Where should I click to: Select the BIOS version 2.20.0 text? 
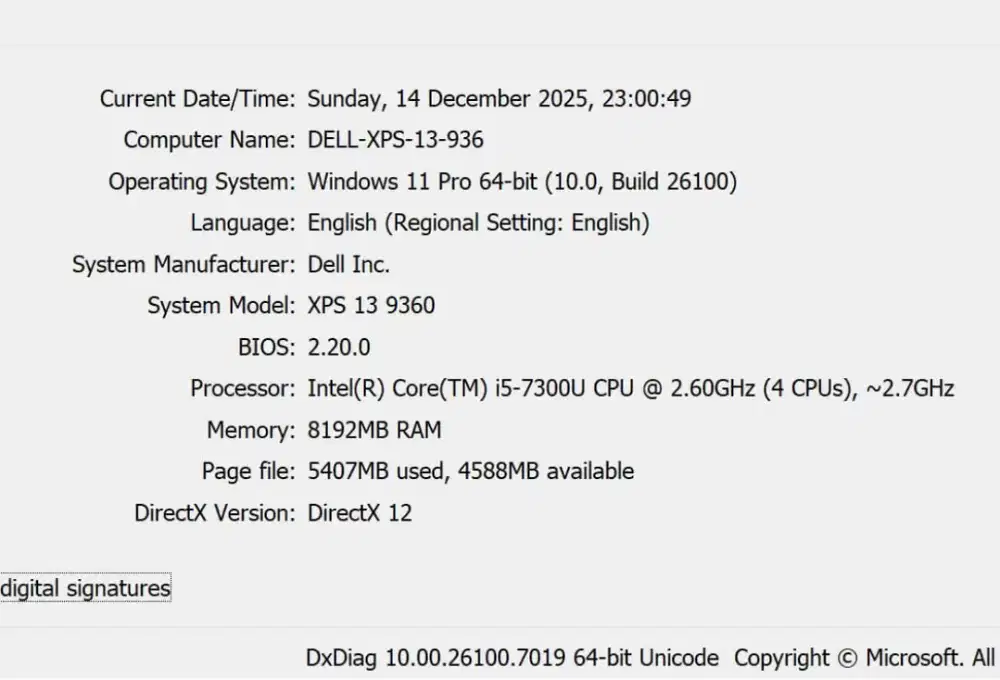pyautogui.click(x=339, y=347)
